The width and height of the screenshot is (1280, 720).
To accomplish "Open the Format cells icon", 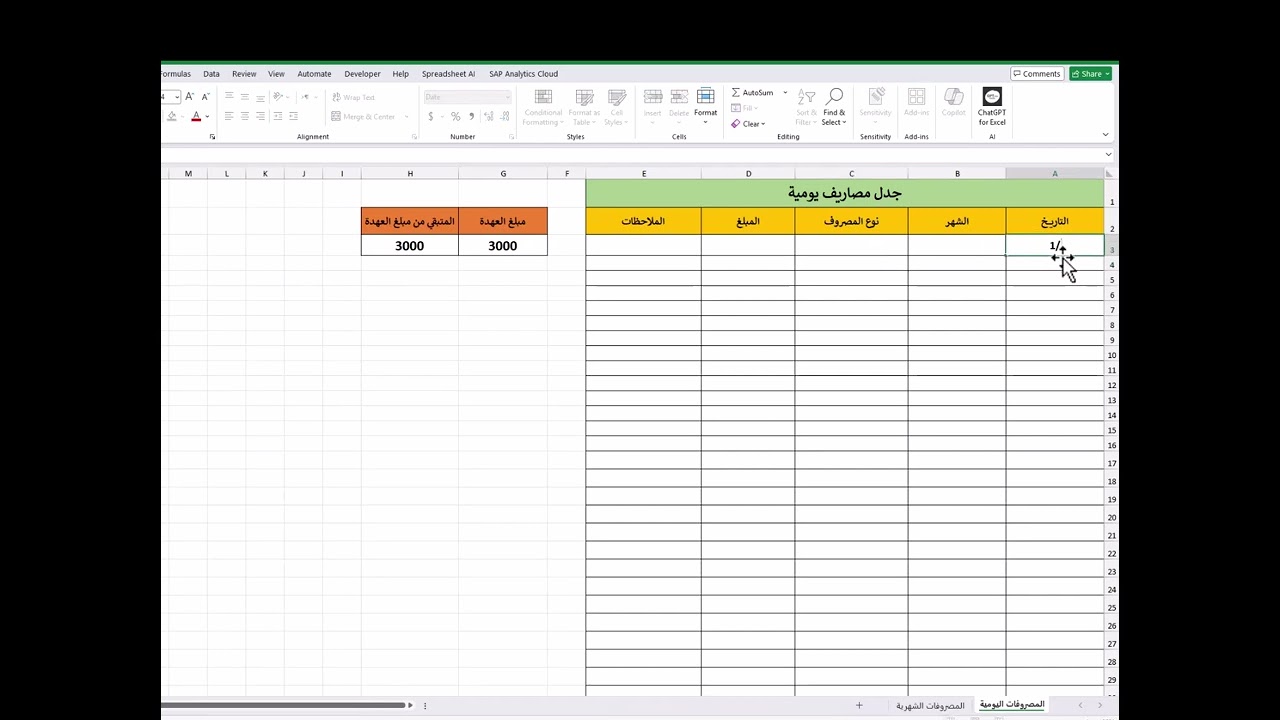I will (706, 103).
